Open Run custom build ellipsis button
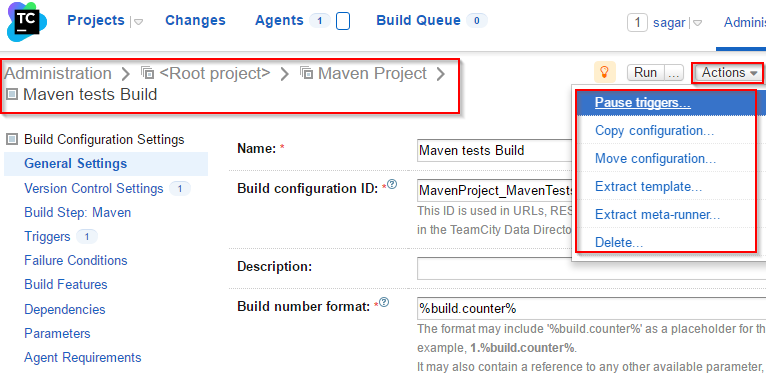The height and width of the screenshot is (378, 766). click(x=673, y=73)
